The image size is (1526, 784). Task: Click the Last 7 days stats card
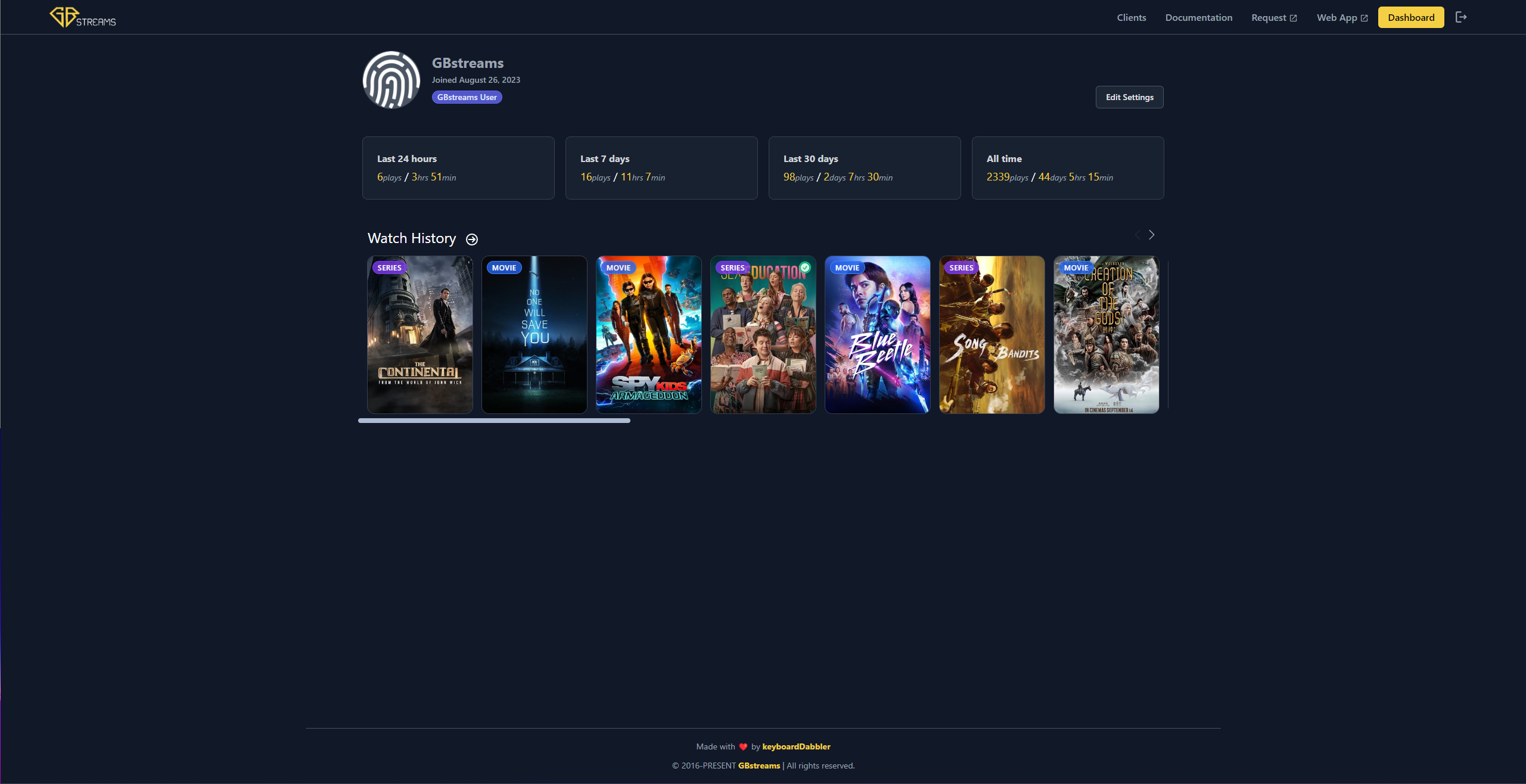661,168
